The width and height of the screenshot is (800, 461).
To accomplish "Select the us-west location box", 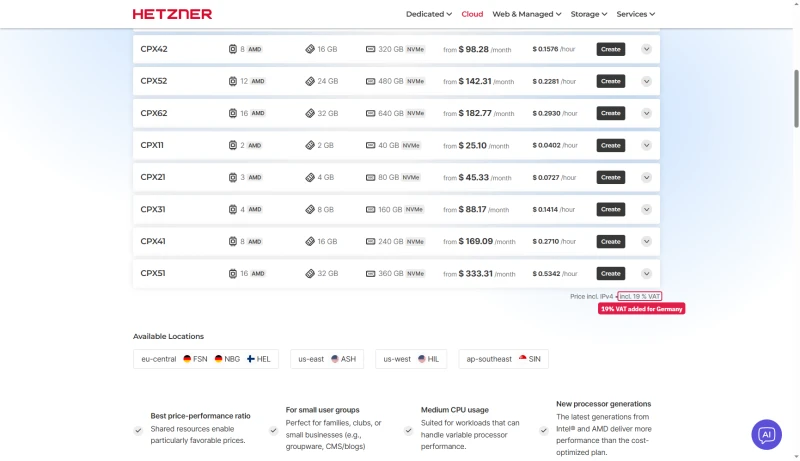I will click(x=411, y=359).
